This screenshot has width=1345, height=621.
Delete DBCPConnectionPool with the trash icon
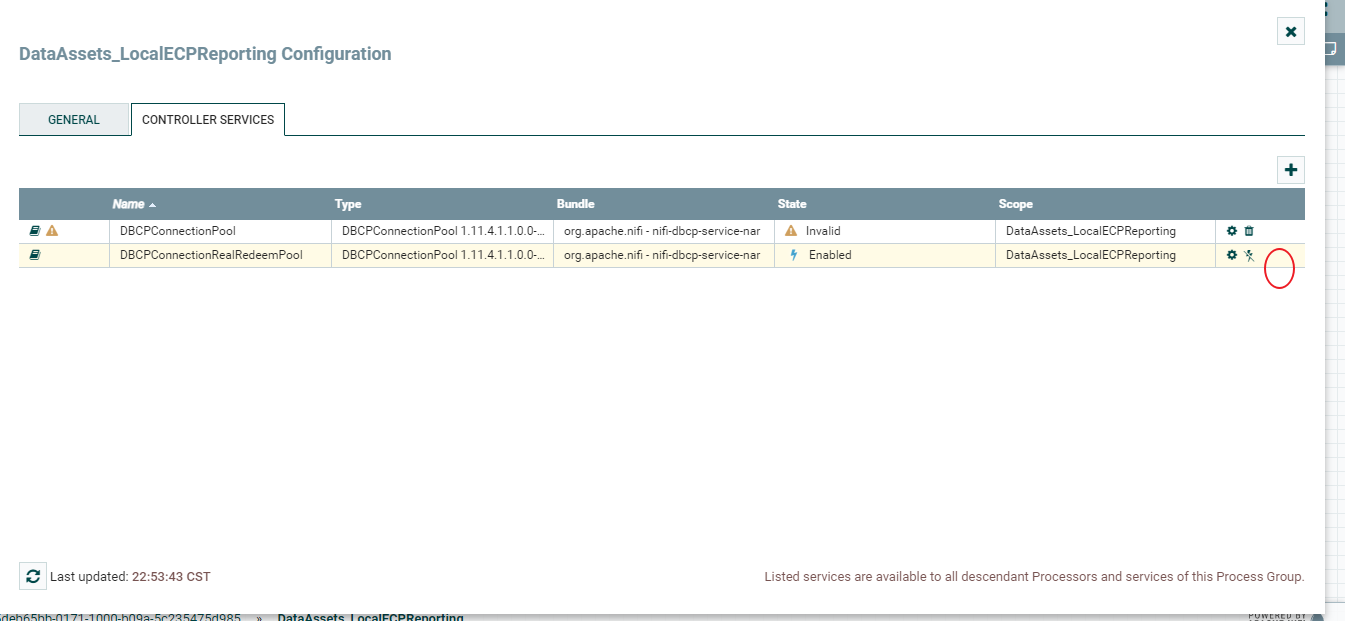[1249, 230]
